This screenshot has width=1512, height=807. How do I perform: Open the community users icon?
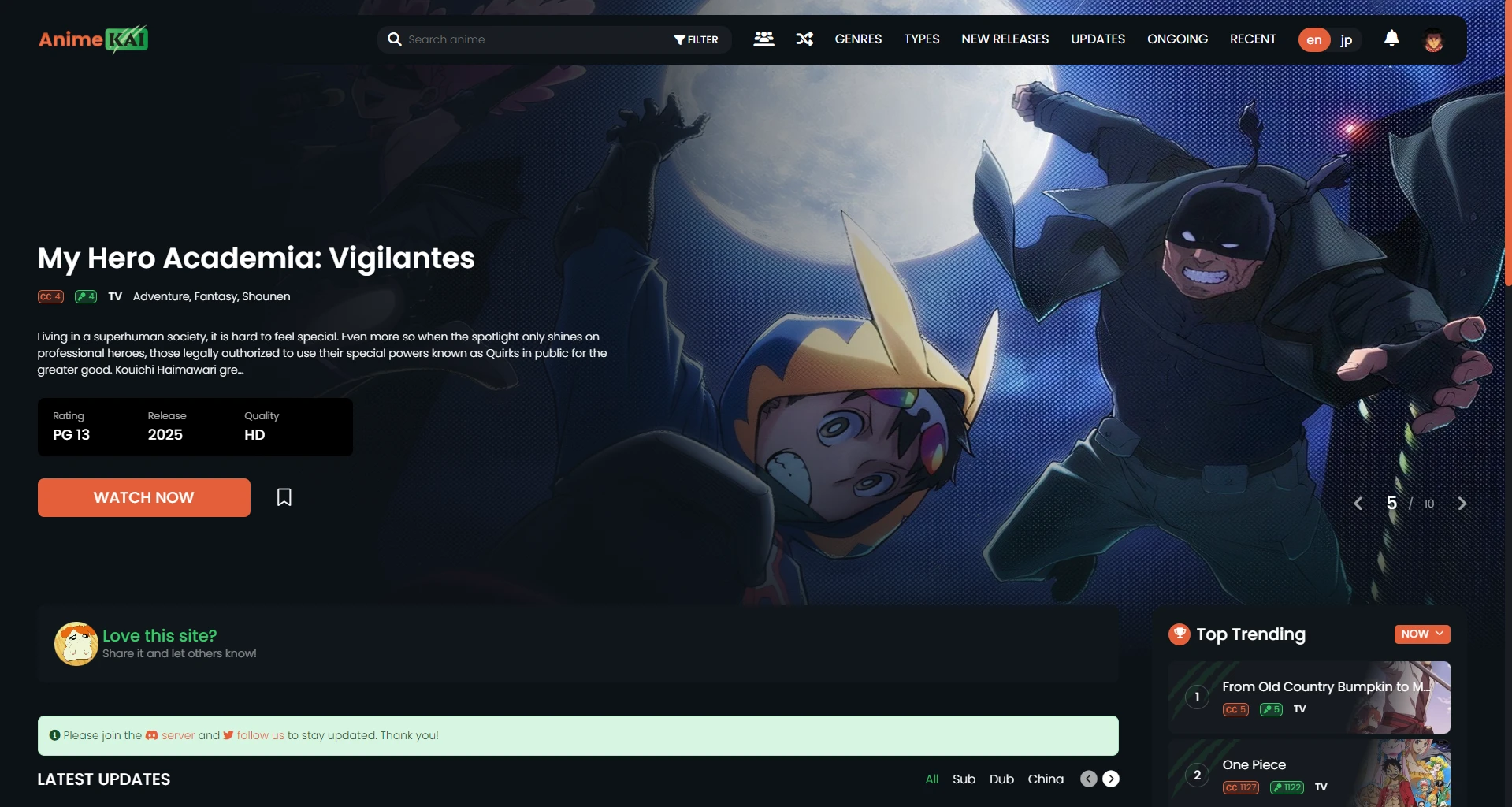tap(763, 37)
